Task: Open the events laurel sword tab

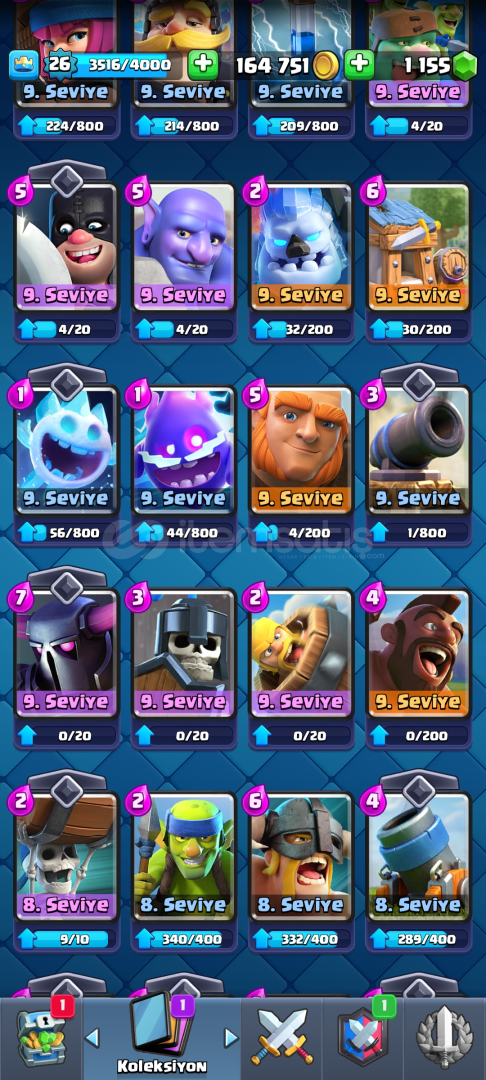Action: [x=445, y=1039]
